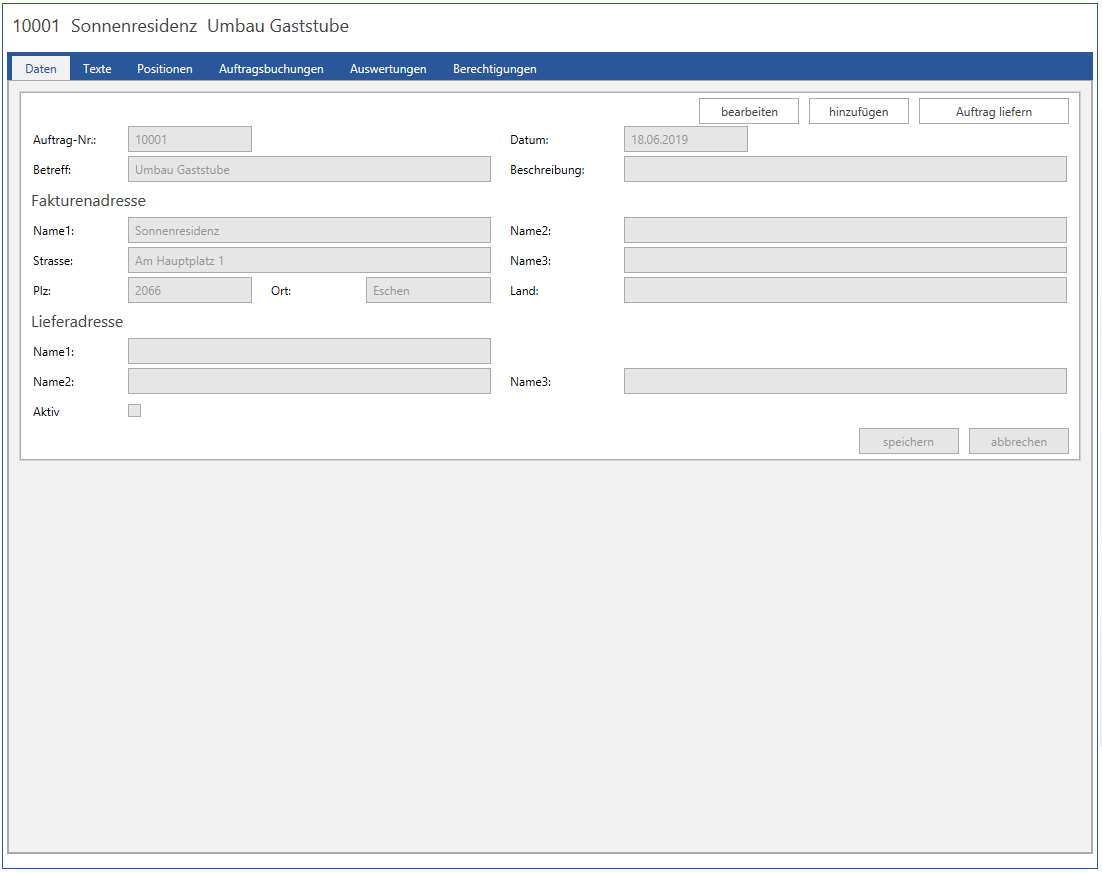Screen dimensions: 1102x873
Task: Click the Auftrag liefern button
Action: (993, 111)
